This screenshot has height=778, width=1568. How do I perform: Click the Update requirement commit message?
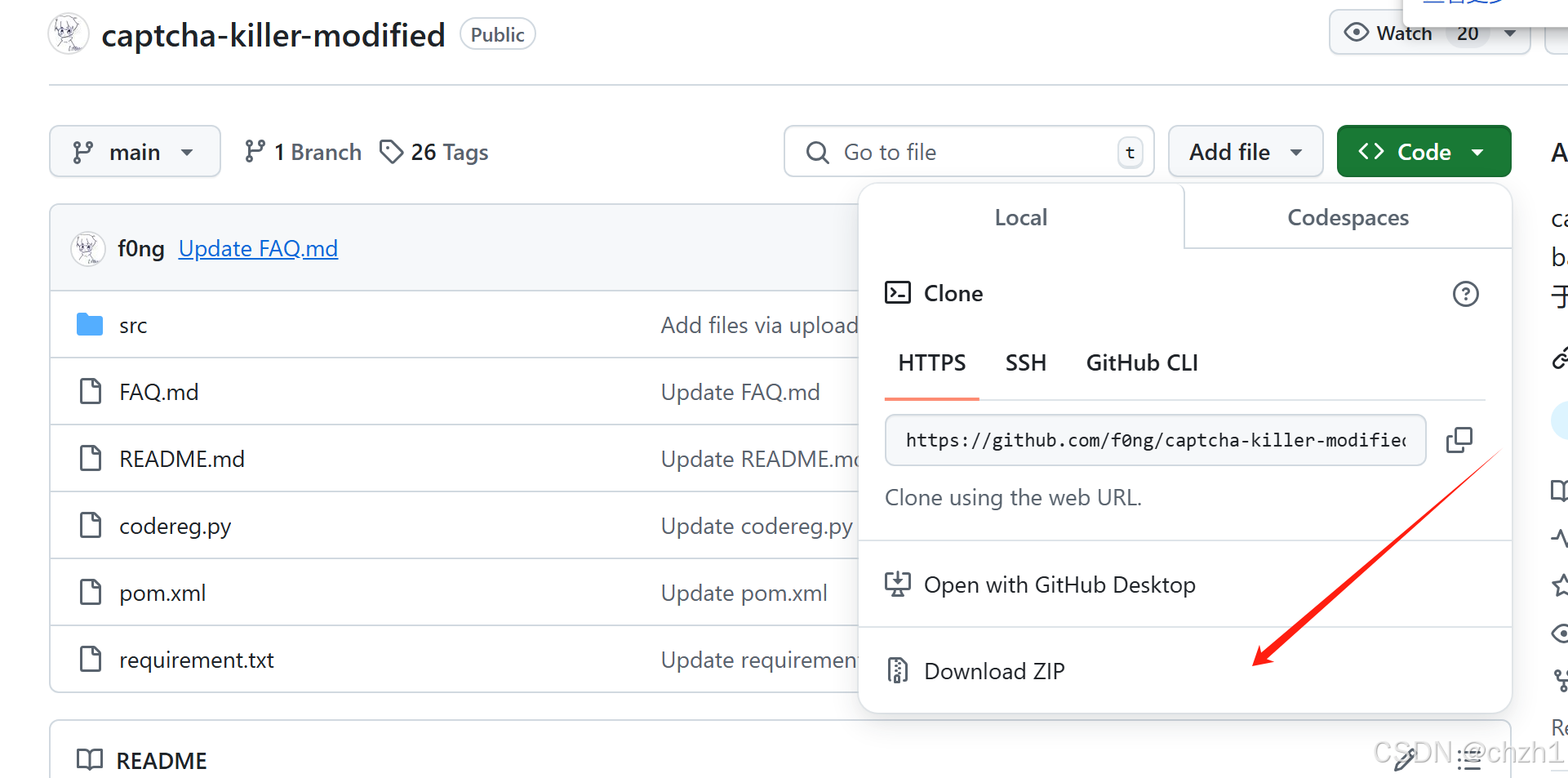click(759, 660)
